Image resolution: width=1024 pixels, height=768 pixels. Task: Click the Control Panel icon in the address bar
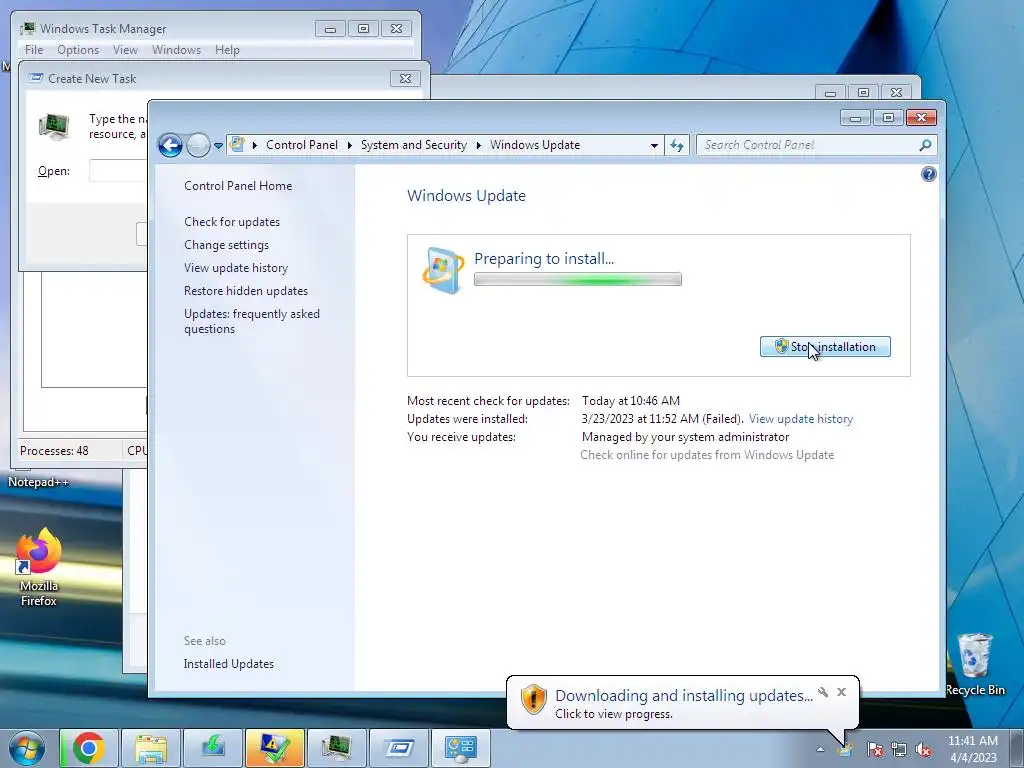tap(238, 144)
